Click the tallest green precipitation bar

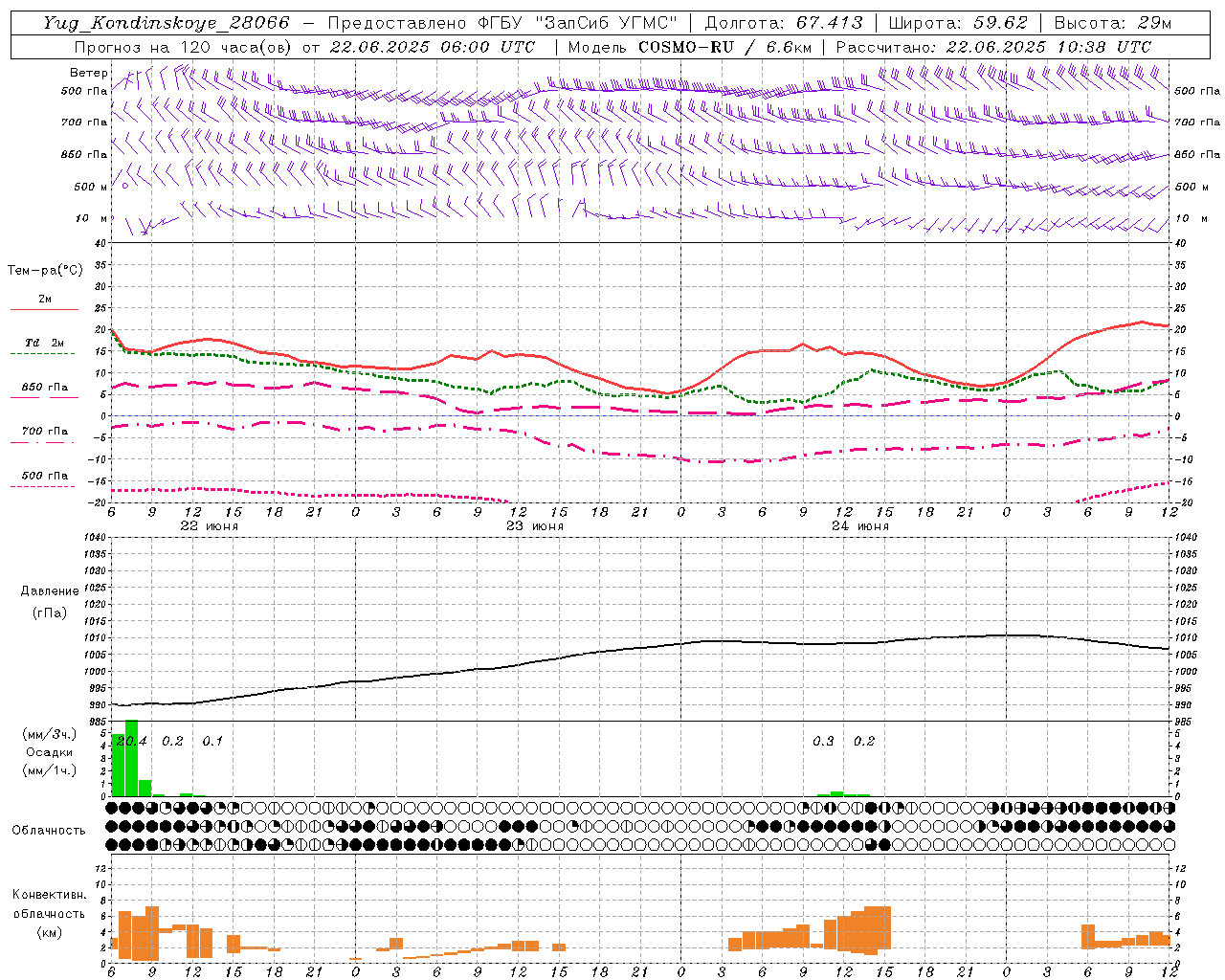(x=132, y=758)
